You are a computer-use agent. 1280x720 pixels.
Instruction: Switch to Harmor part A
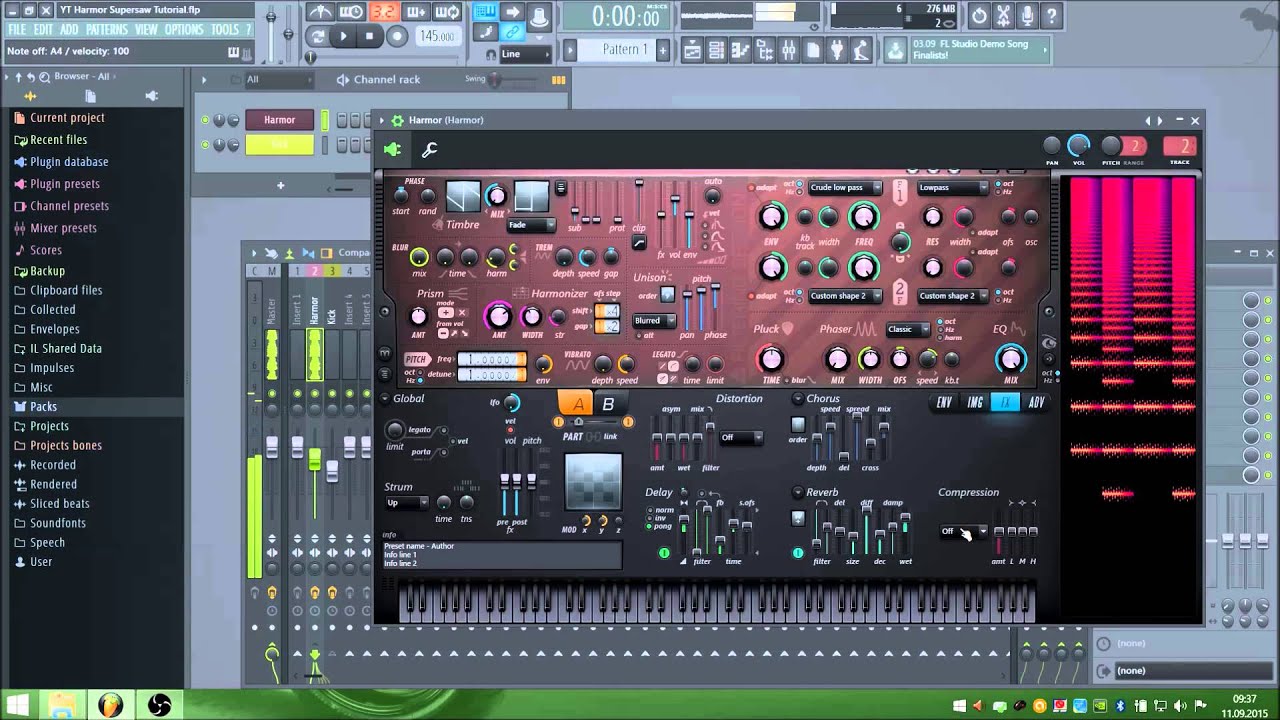(577, 404)
